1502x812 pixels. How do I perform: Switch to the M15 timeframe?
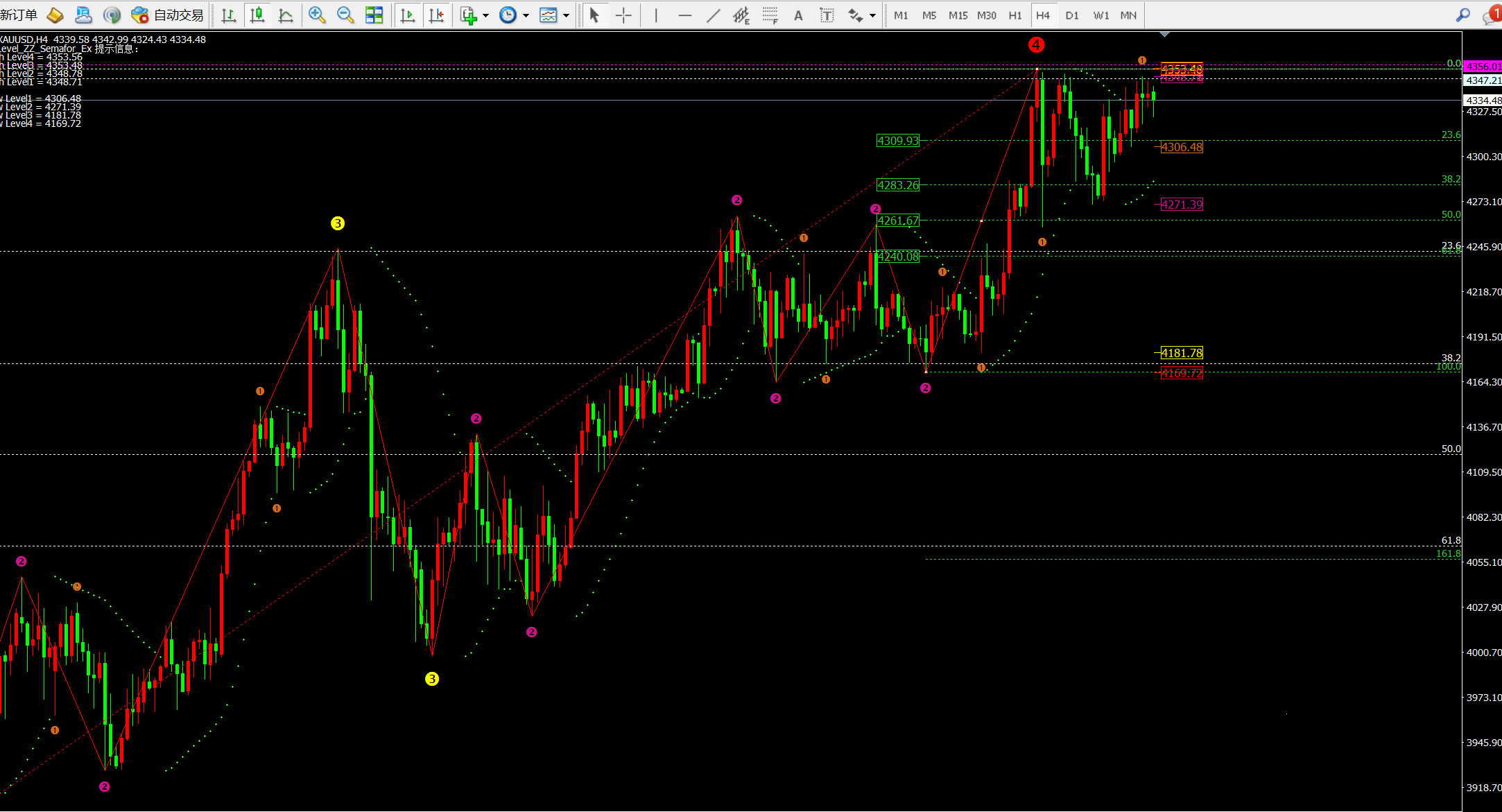pyautogui.click(x=958, y=15)
